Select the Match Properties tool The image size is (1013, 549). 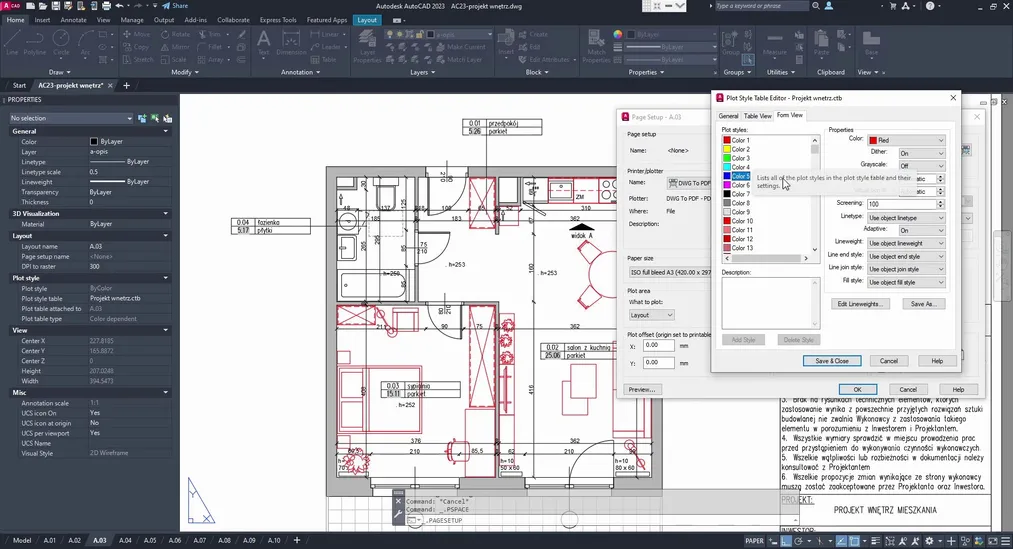tap(596, 46)
